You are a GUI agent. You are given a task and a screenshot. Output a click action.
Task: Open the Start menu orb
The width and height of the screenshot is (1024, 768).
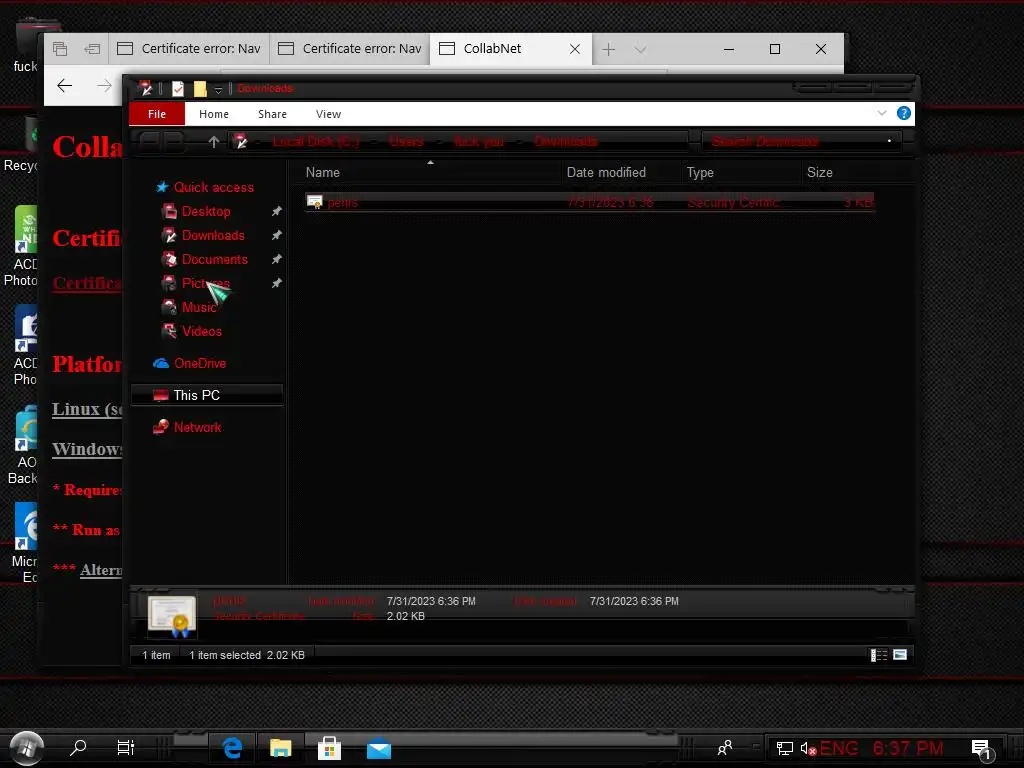[x=27, y=748]
